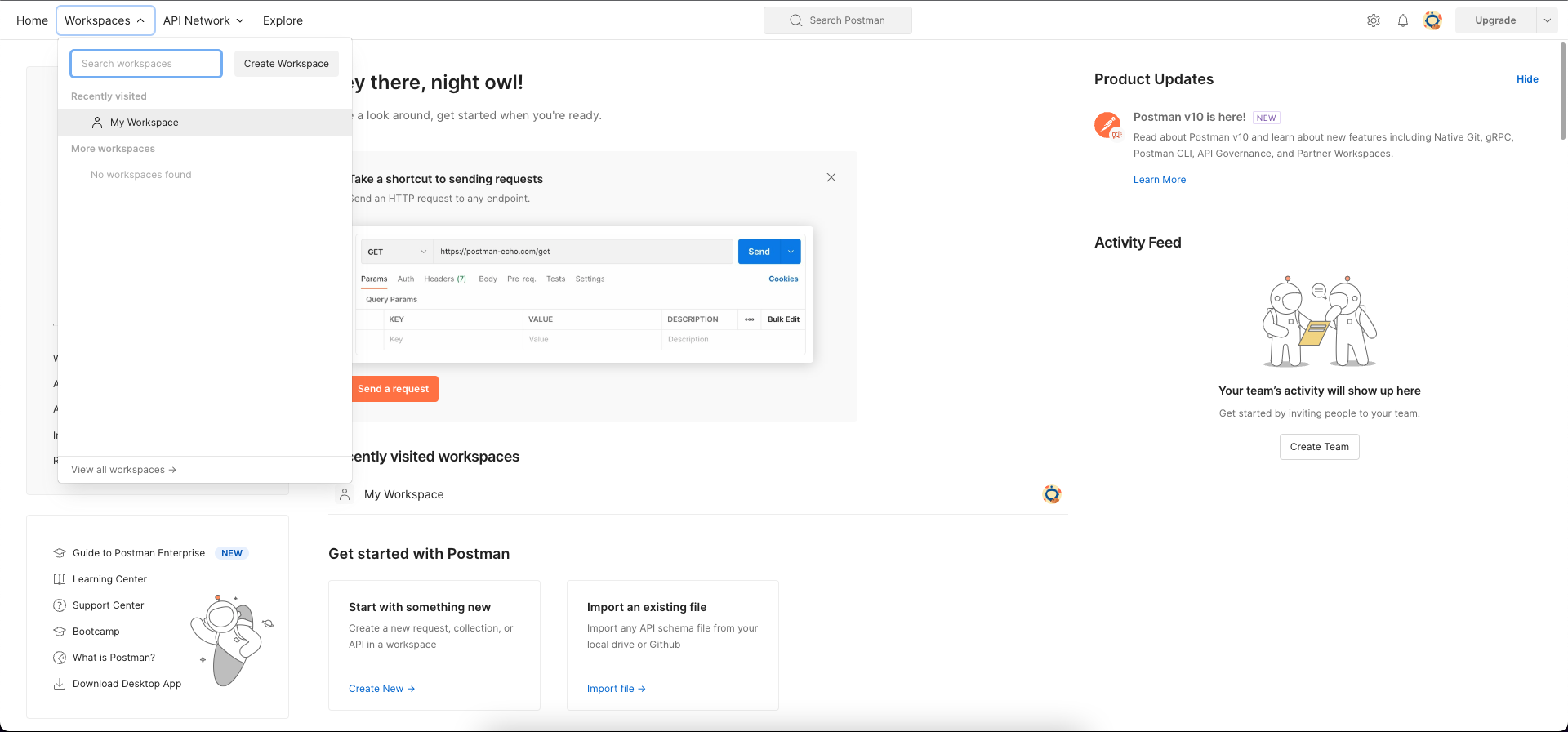Click the Key cell in query params

coord(453,339)
